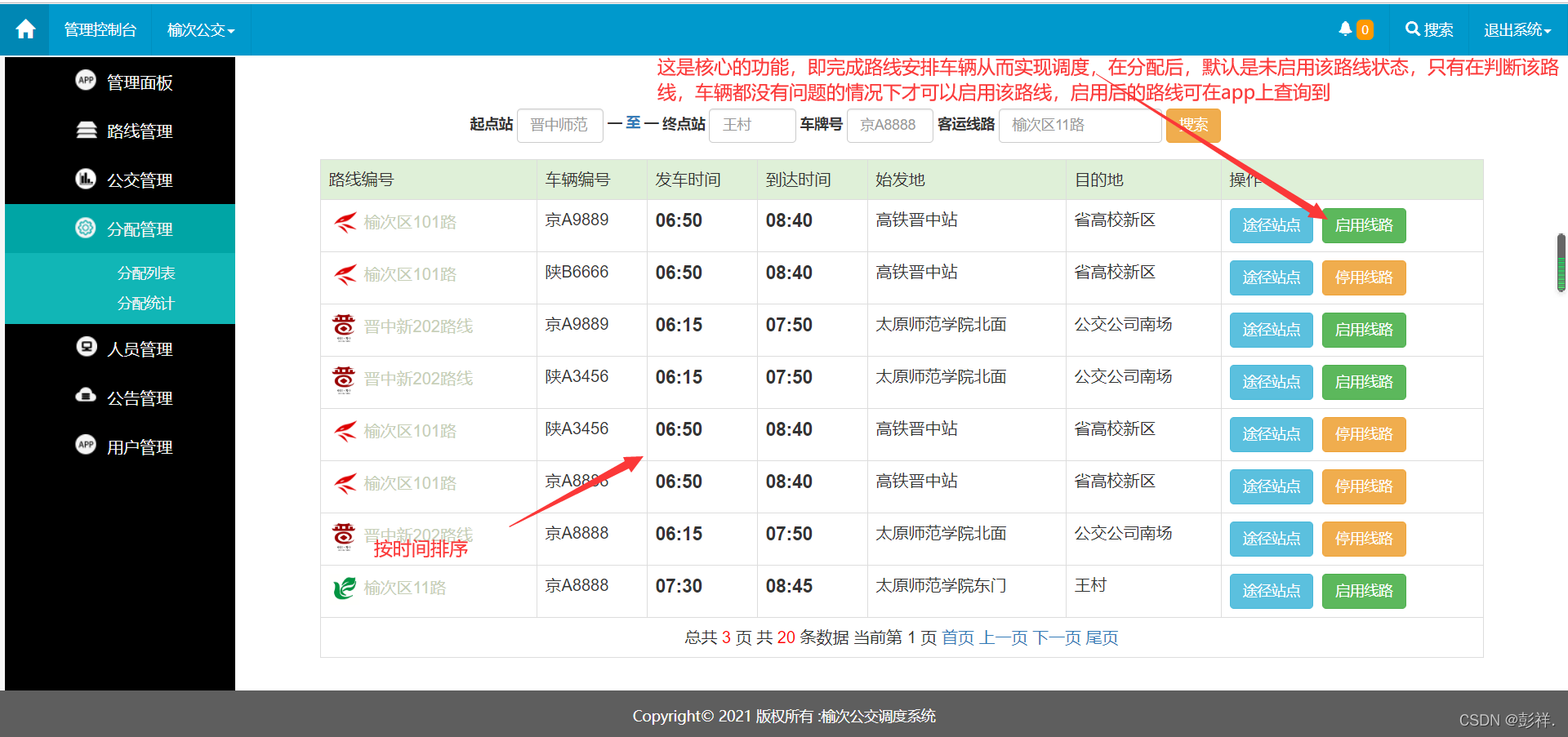Viewport: 1568px width, 737px height.
Task: Click 启用线路 for first 榆次区101路 row
Action: pyautogui.click(x=1364, y=225)
